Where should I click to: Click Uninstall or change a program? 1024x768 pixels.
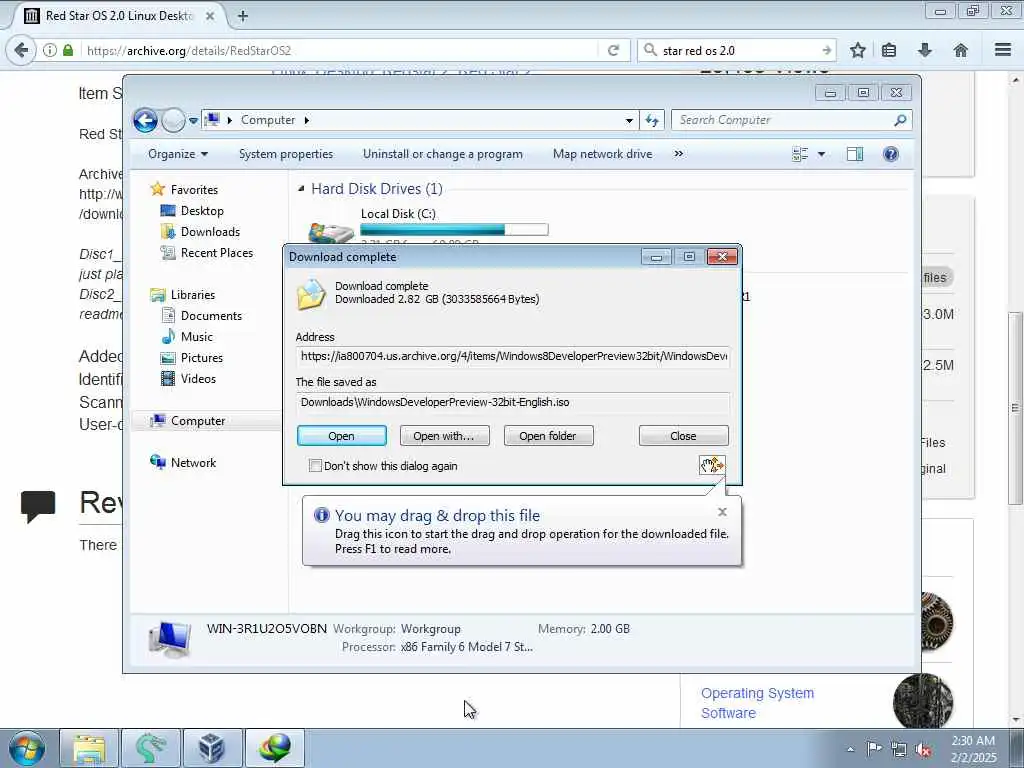[443, 154]
